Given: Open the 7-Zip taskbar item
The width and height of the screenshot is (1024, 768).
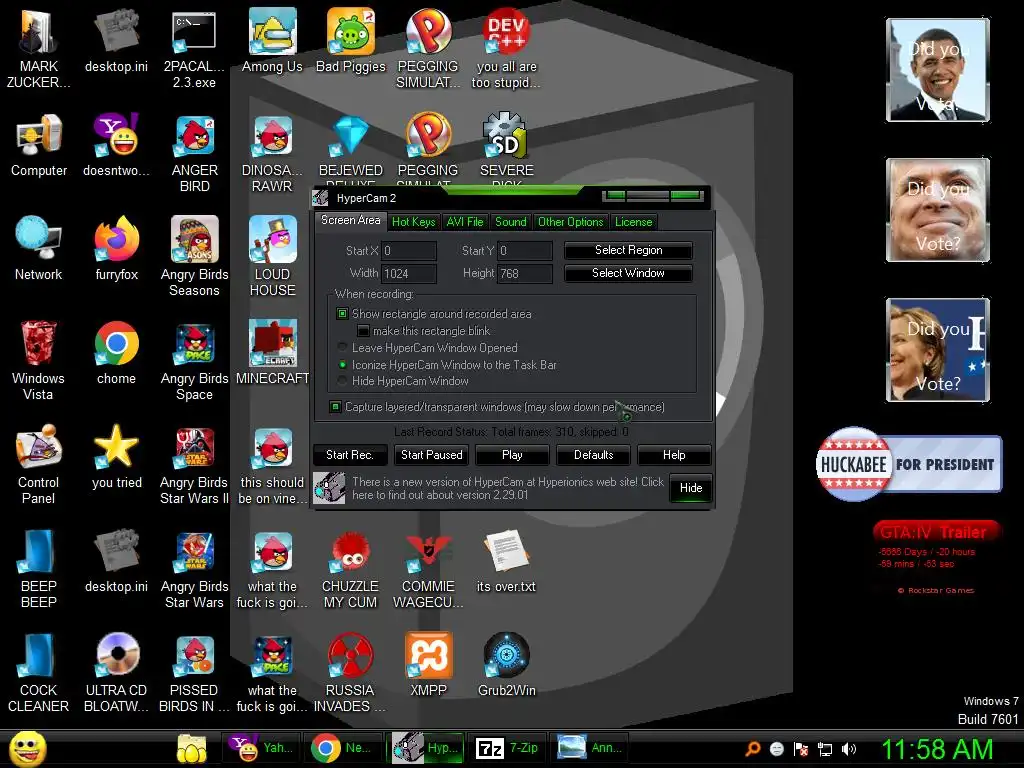Looking at the screenshot, I should click(507, 748).
